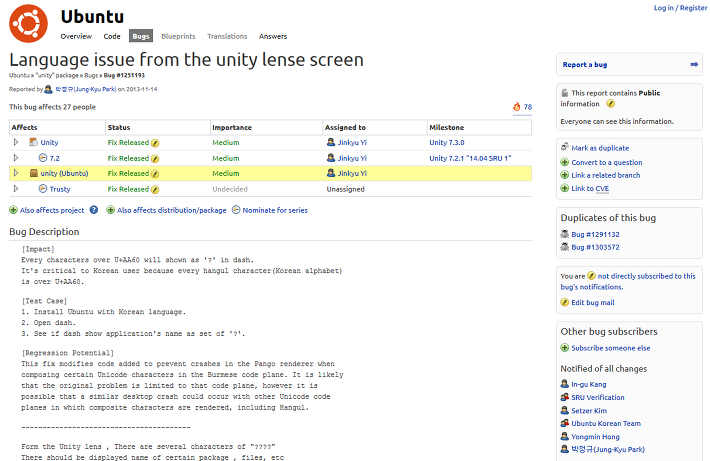Click the Unassigned cell in Trusty row
Screen dimensions: 710x461
[x=345, y=189]
